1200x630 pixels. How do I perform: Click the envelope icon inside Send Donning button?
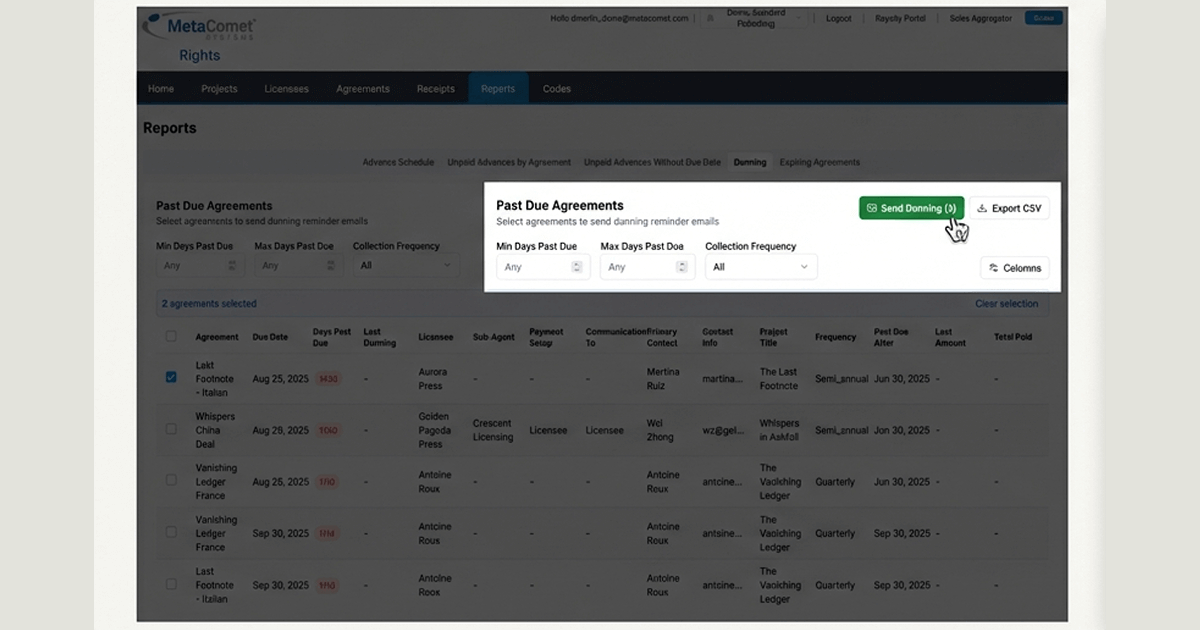[x=873, y=208]
